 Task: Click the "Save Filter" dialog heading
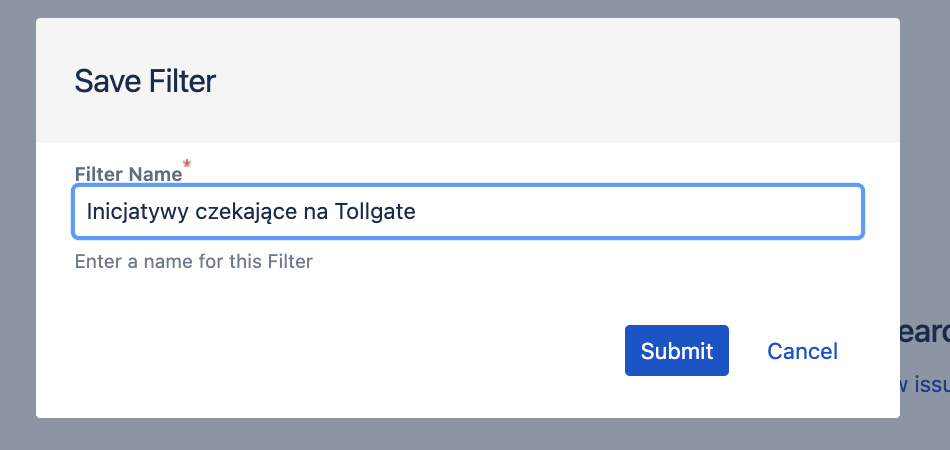[145, 81]
